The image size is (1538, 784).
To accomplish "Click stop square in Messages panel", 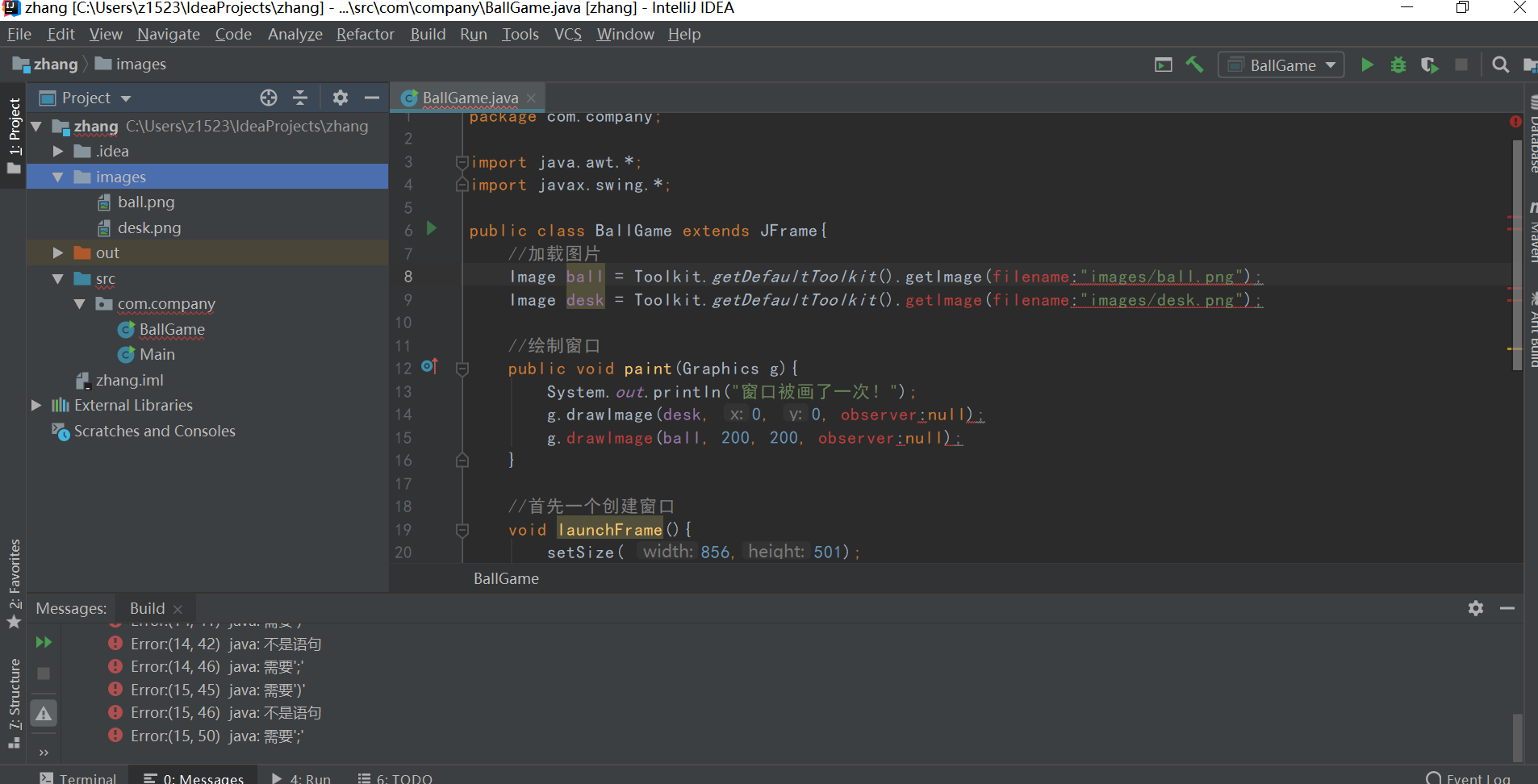I will 44,673.
